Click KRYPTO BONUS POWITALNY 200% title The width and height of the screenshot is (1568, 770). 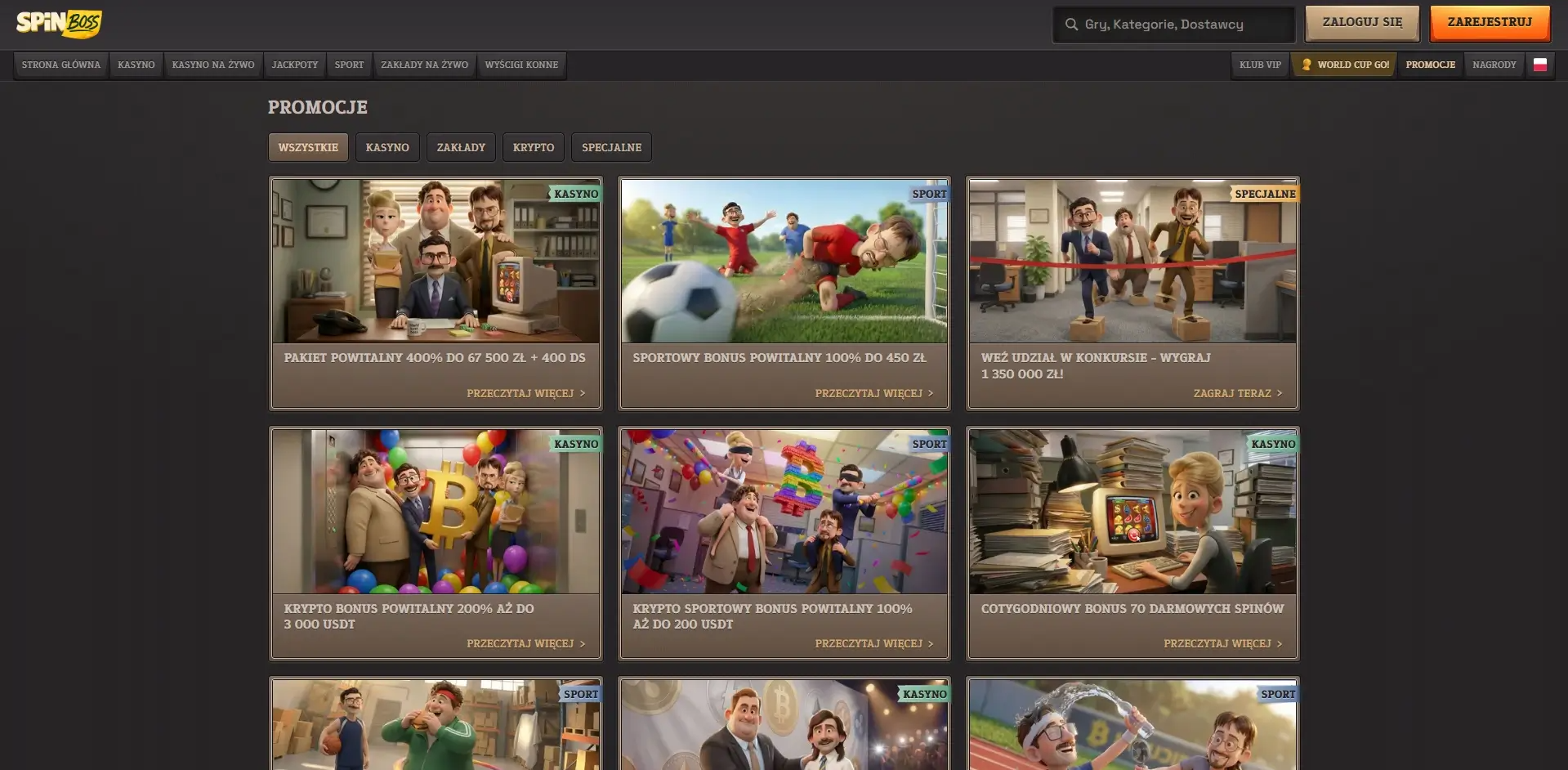[409, 616]
